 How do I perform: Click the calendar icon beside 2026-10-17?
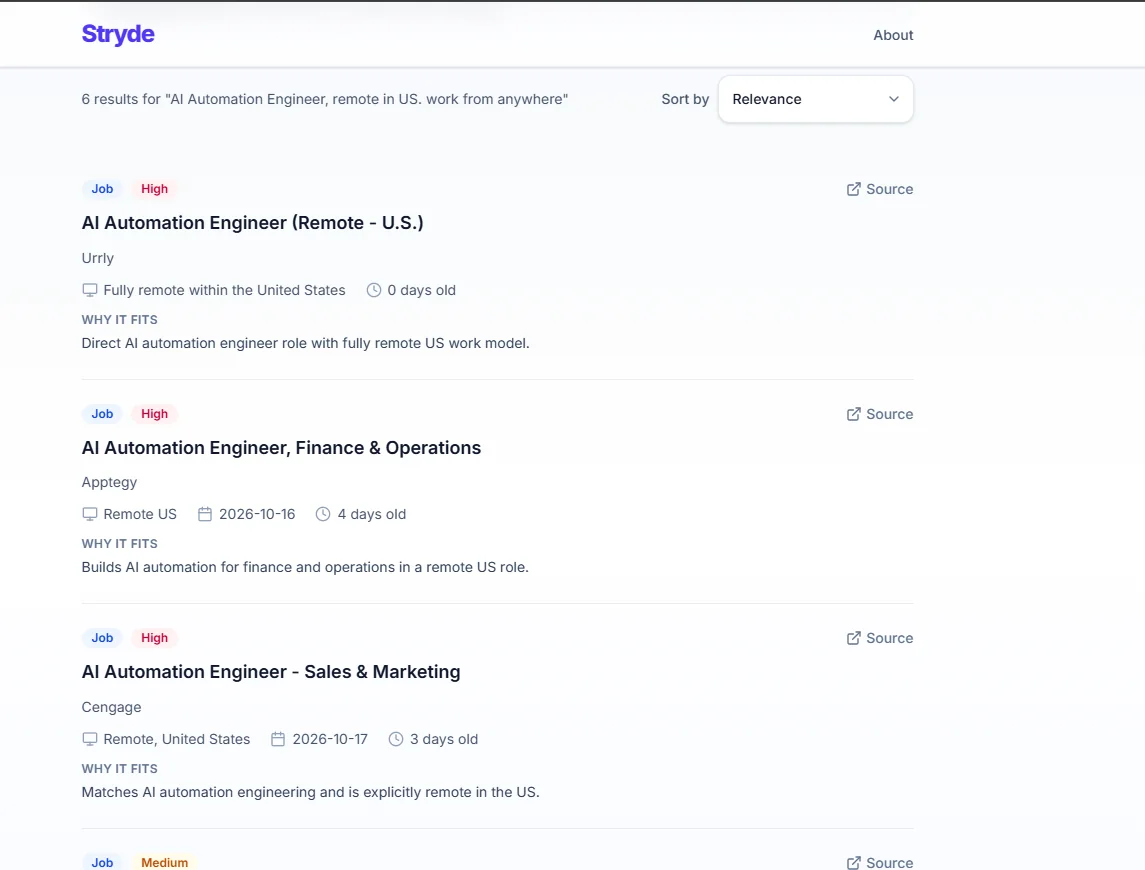(x=278, y=739)
